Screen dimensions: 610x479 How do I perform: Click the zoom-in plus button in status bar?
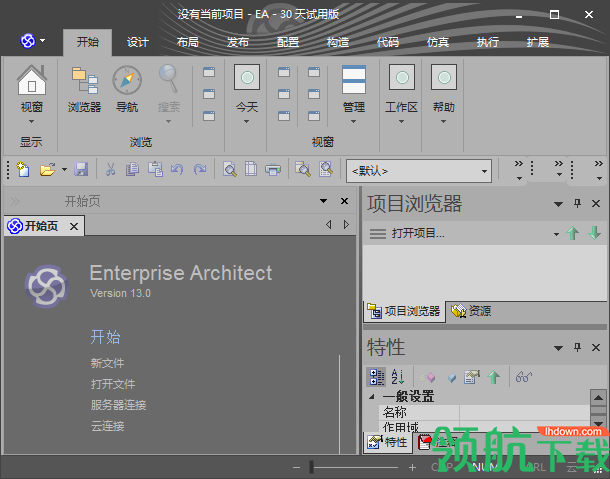click(412, 467)
